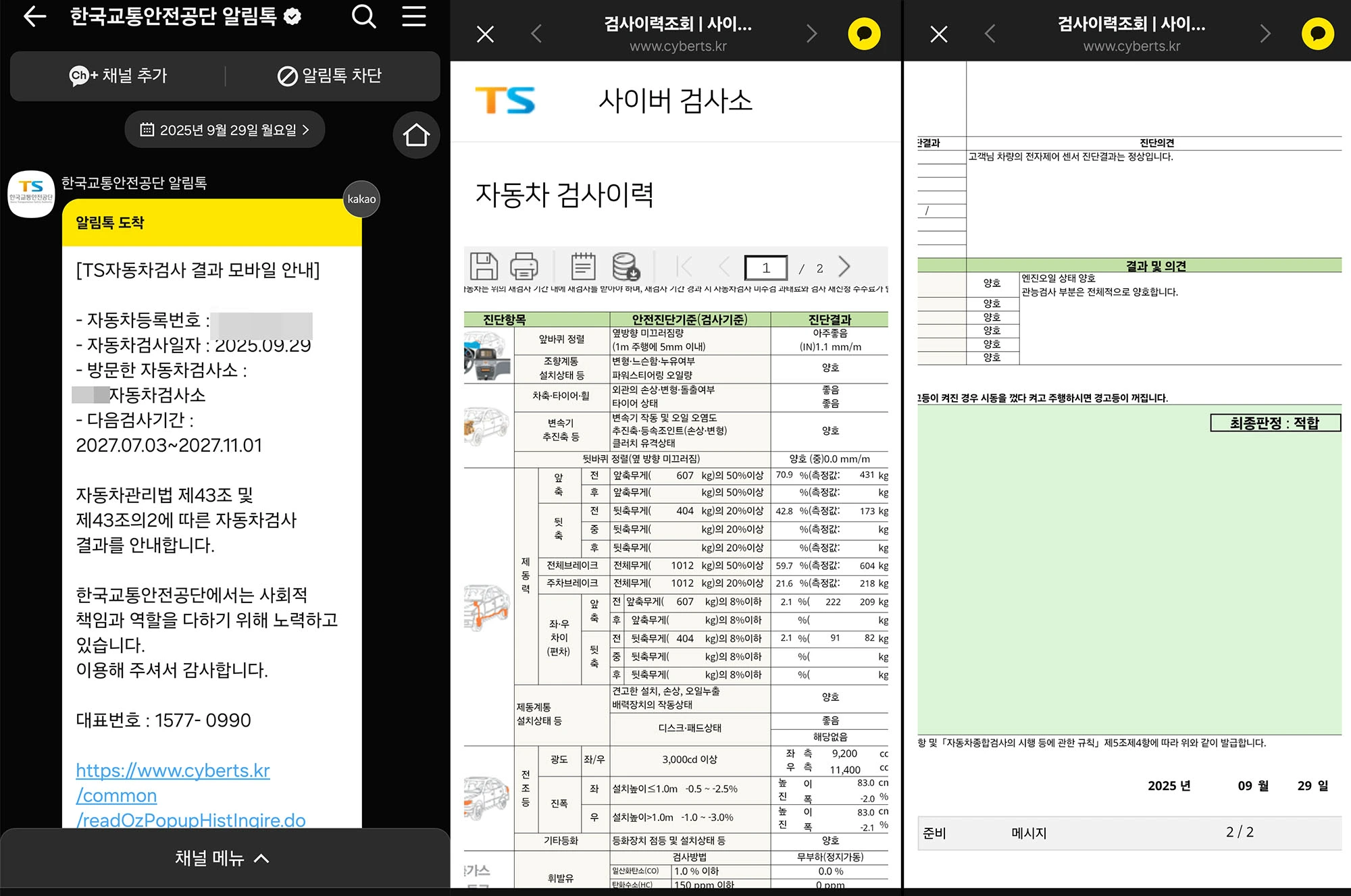1351x896 pixels.
Task: Click the page number input showing 1
Action: 767,266
